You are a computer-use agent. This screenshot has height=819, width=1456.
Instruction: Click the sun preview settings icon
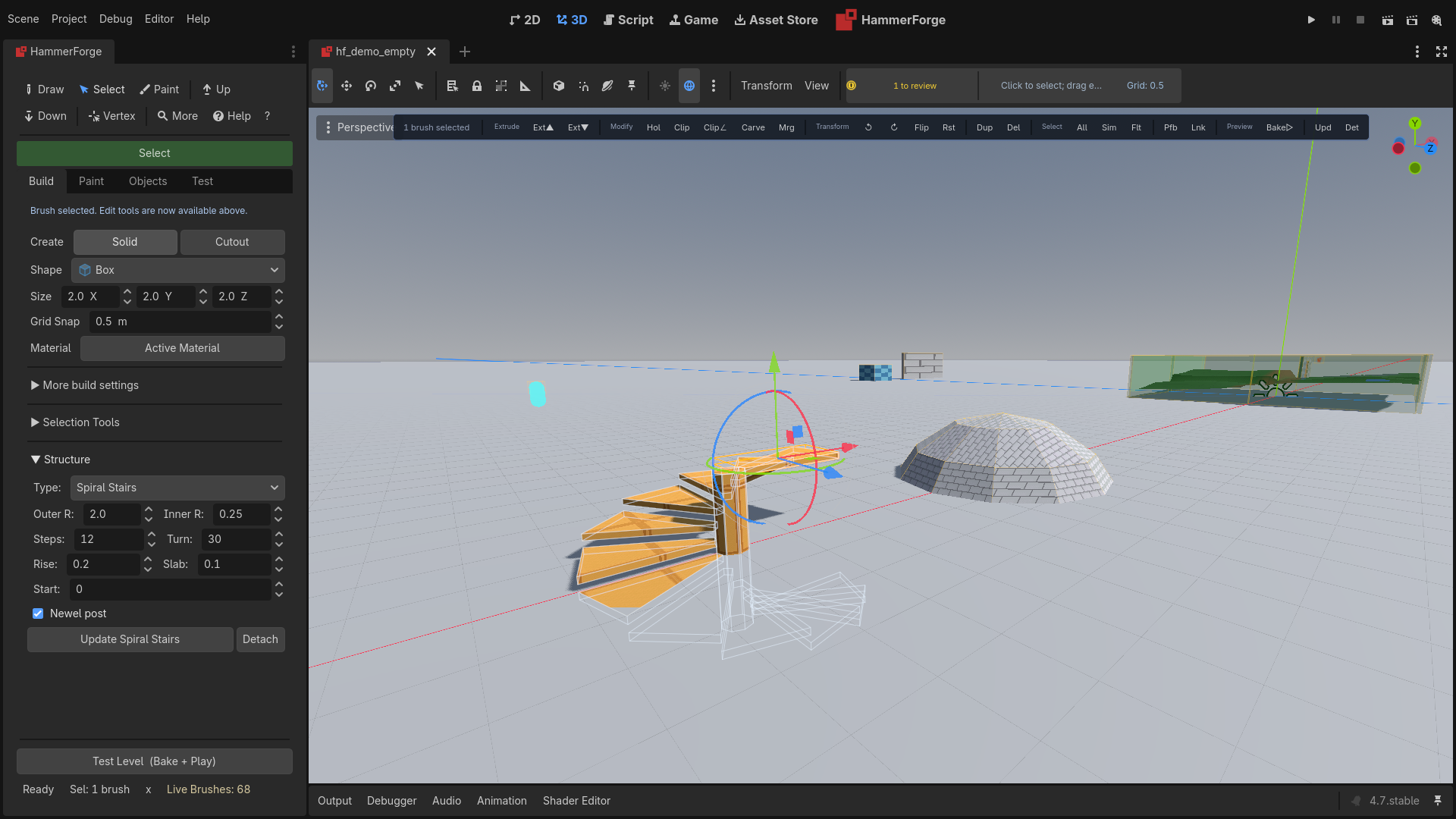pyautogui.click(x=665, y=86)
